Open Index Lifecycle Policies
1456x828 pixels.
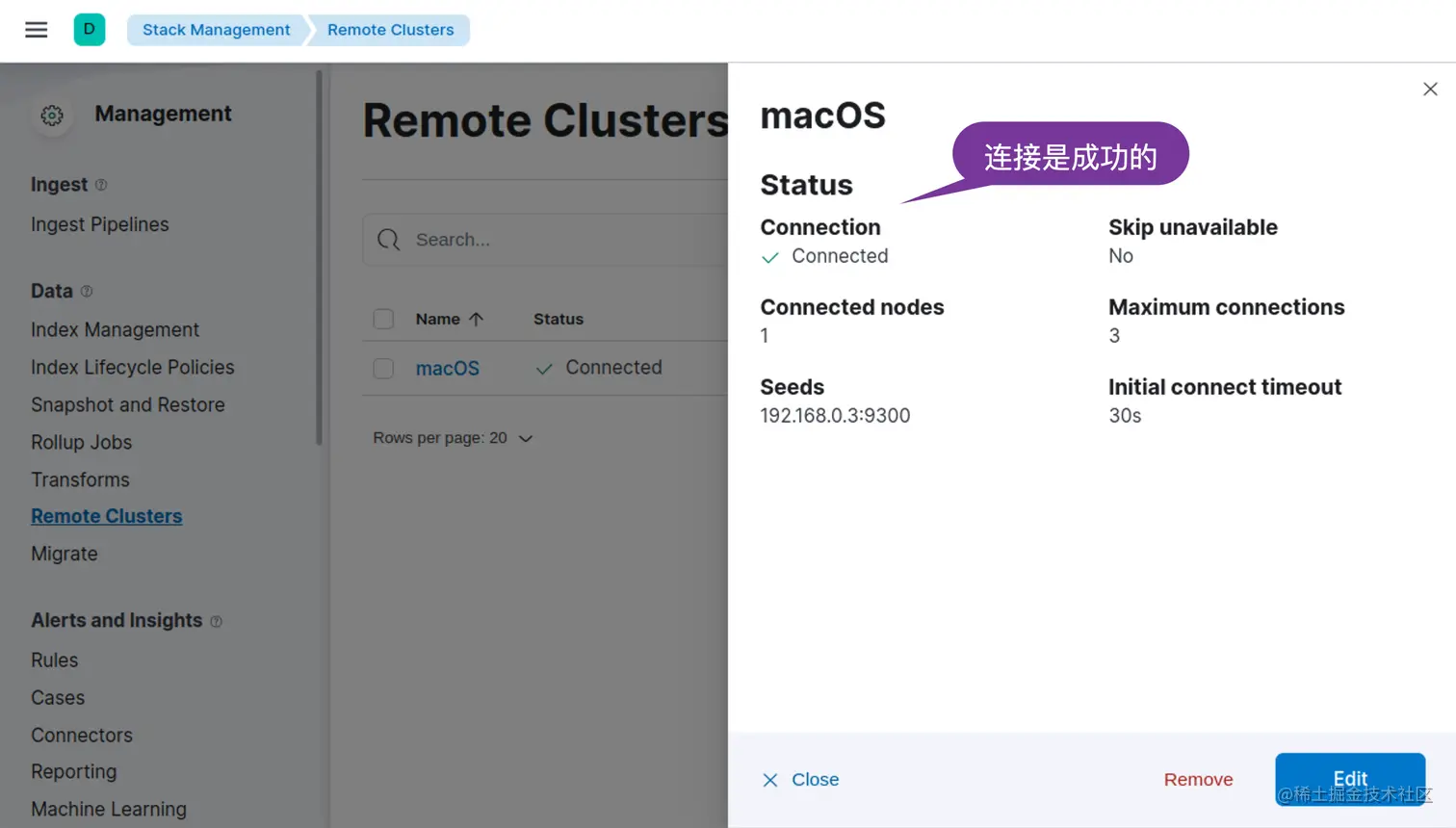click(x=133, y=367)
